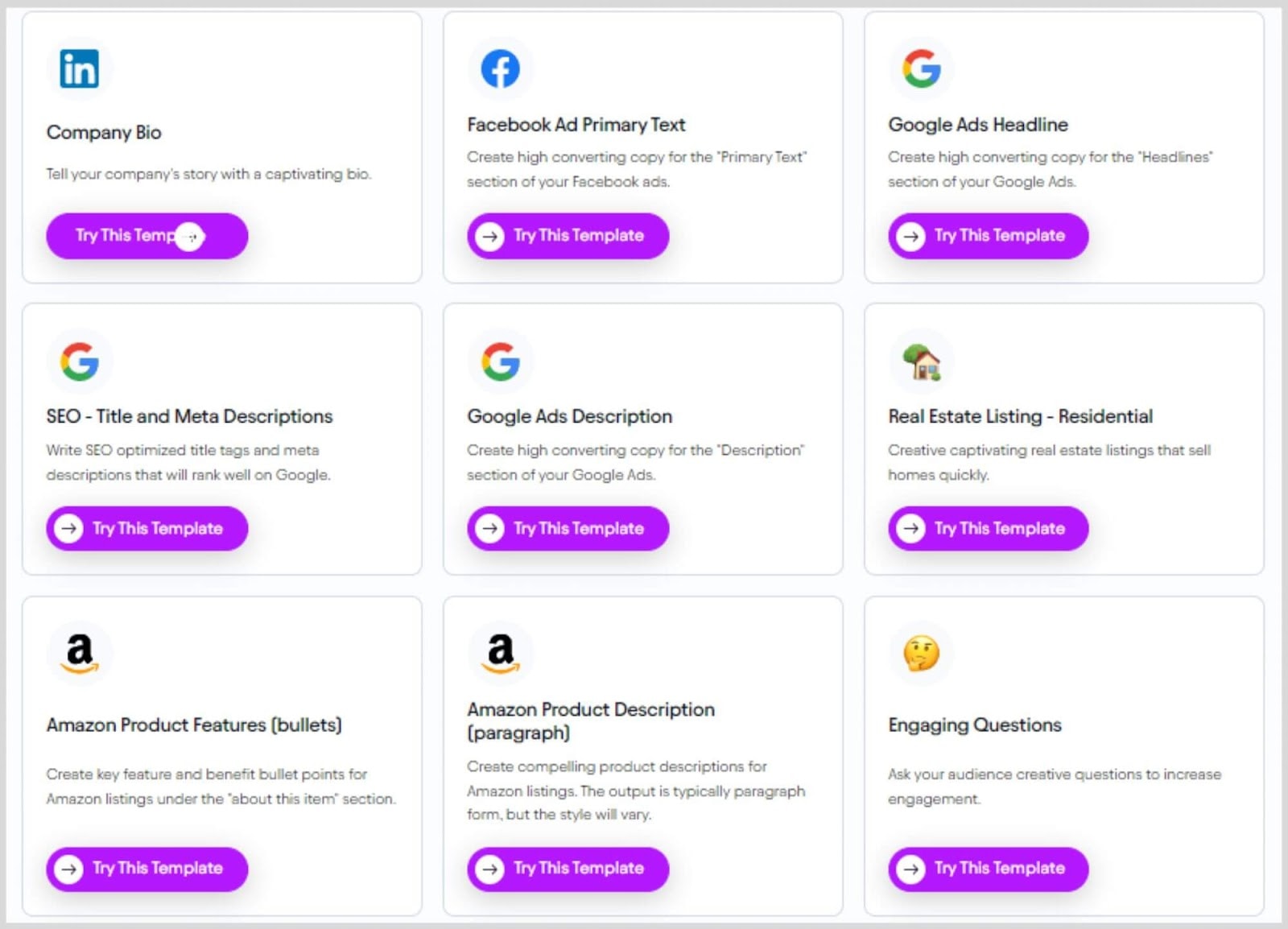The height and width of the screenshot is (929, 1288).
Task: Click the house icon for Real Estate Listing
Action: (922, 361)
